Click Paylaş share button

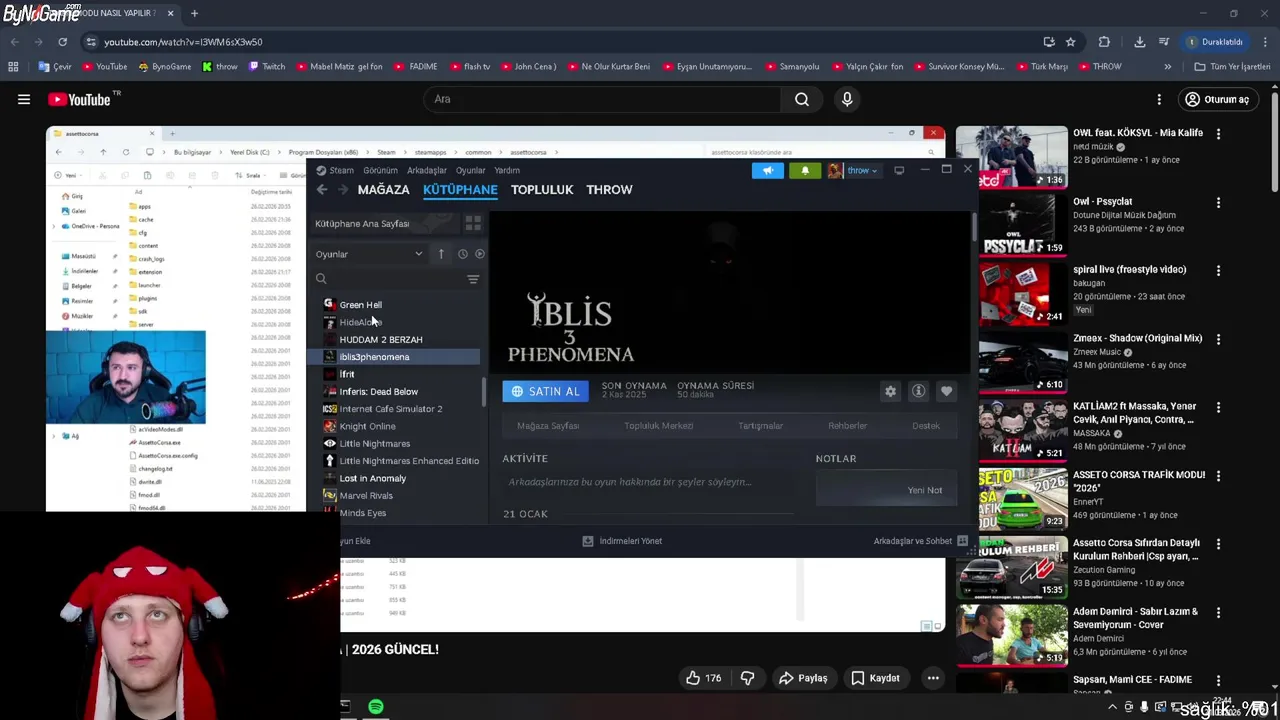pos(803,678)
